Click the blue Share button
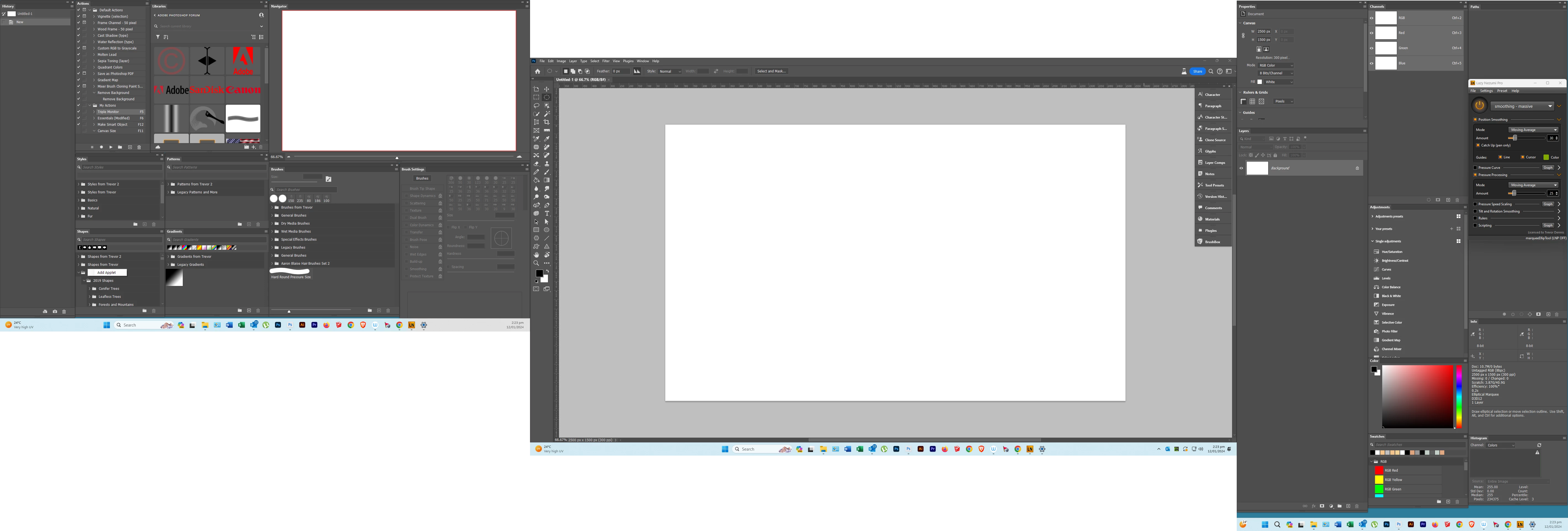 tap(1197, 71)
